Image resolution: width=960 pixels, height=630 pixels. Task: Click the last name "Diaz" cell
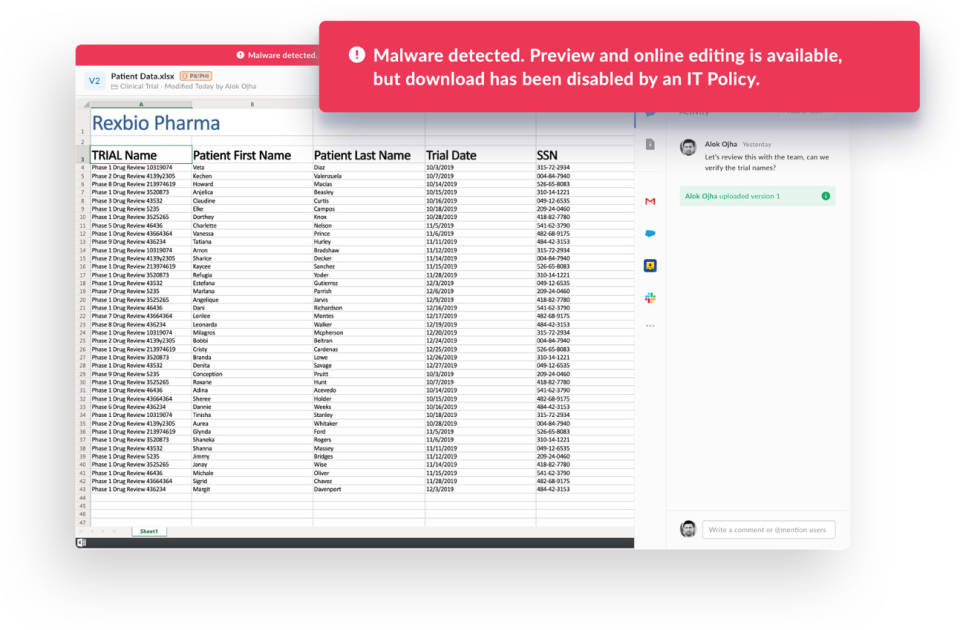[369, 167]
